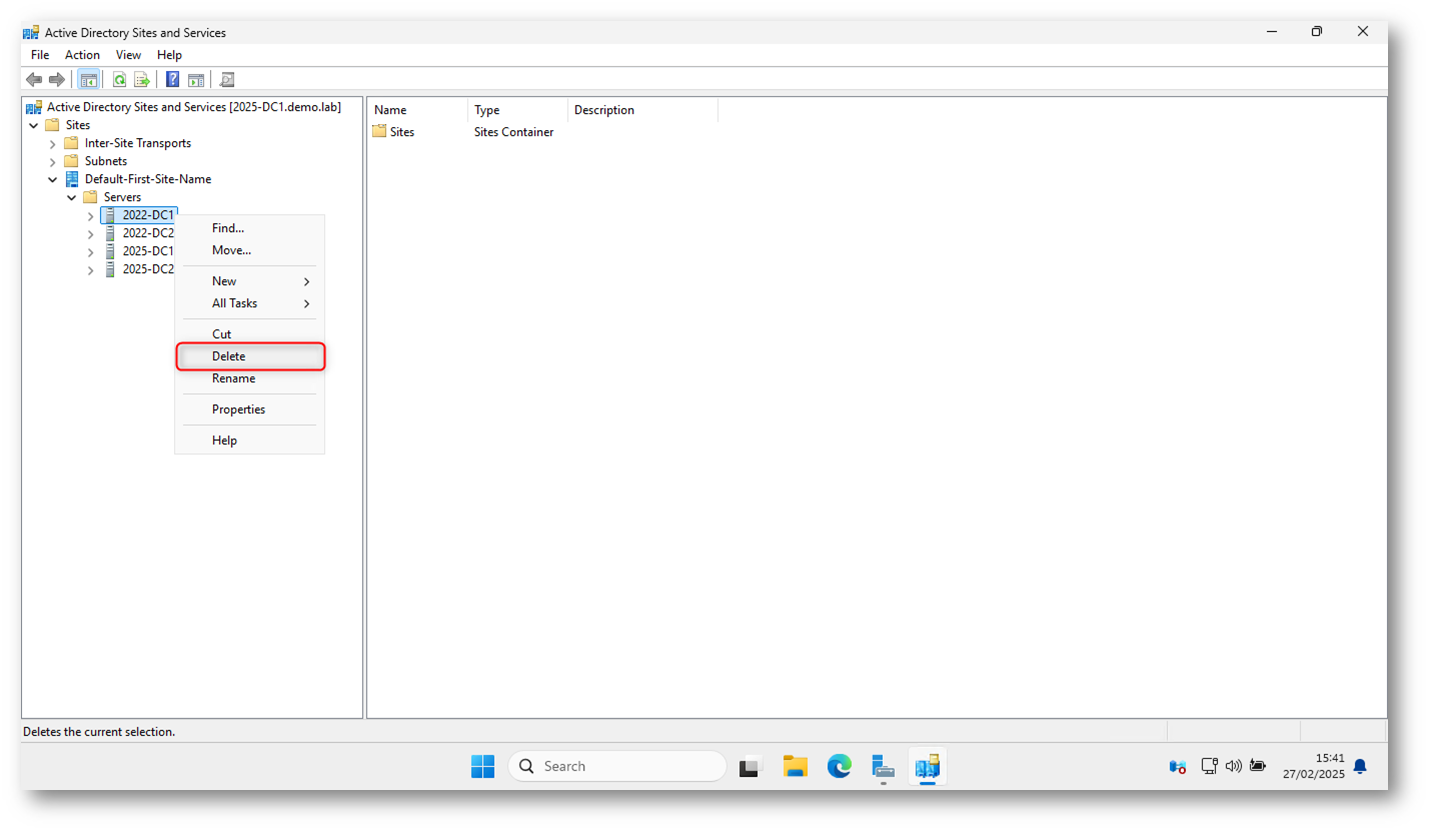Click the Export List toolbar icon
The height and width of the screenshot is (832, 1430).
pos(142,80)
